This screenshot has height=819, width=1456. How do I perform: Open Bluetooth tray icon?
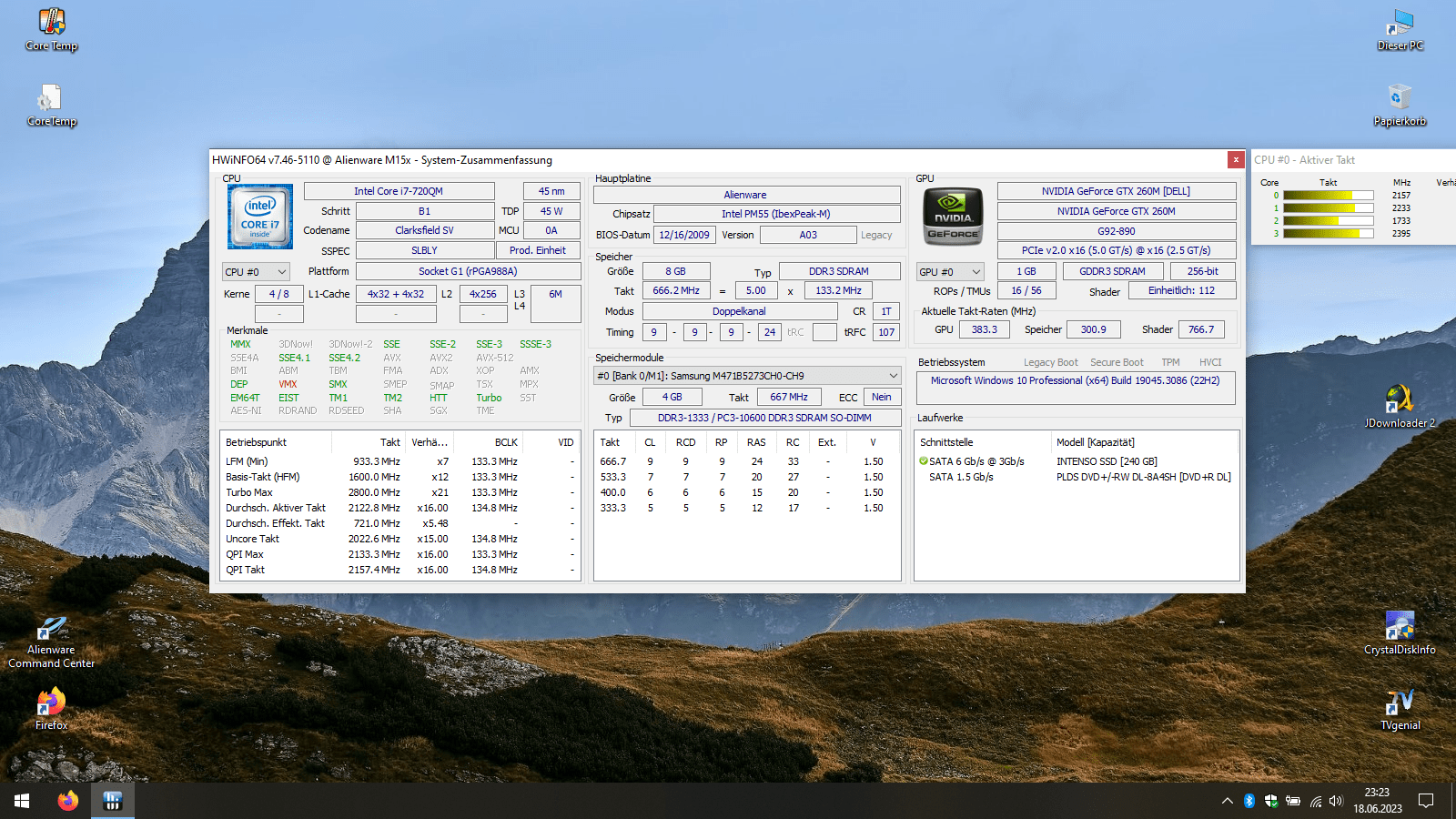tap(1249, 801)
